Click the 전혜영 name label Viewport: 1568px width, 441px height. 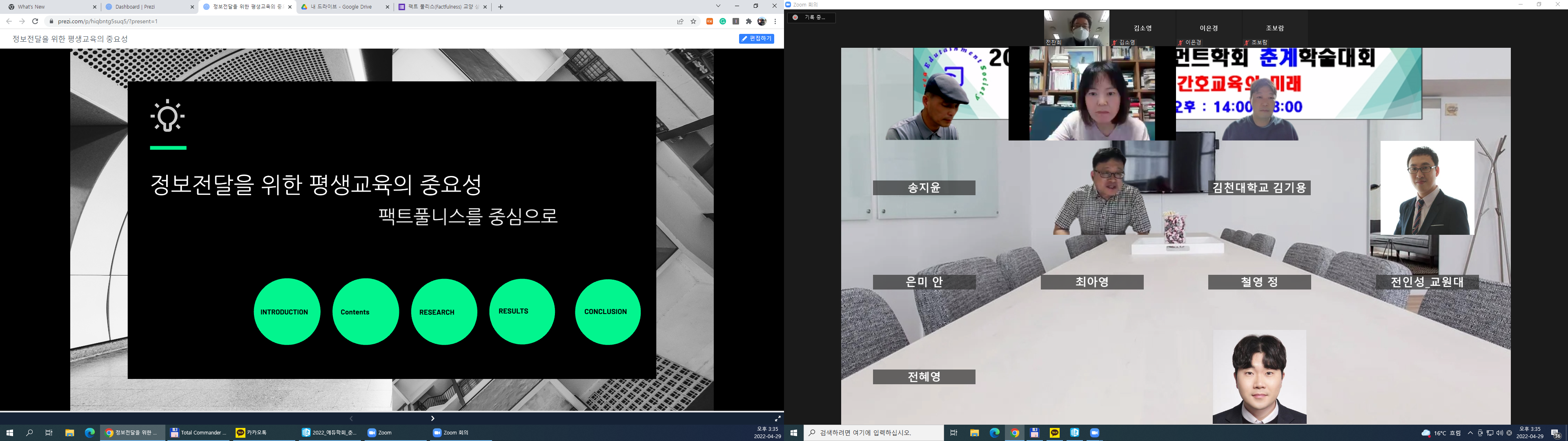point(924,377)
